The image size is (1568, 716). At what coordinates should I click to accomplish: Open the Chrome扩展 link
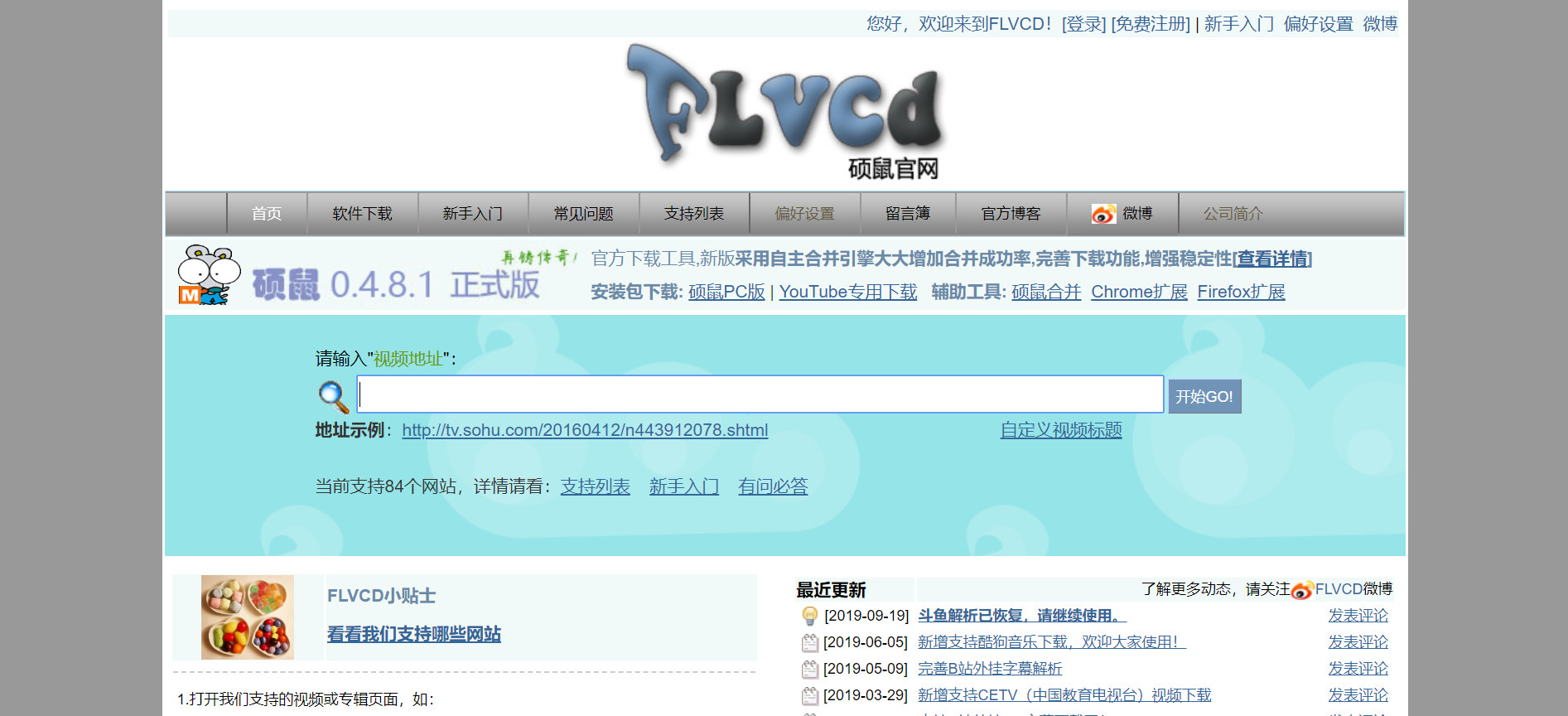[1139, 292]
